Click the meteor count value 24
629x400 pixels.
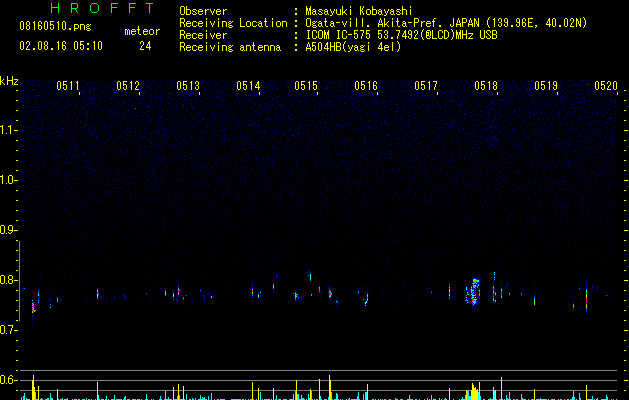point(145,46)
